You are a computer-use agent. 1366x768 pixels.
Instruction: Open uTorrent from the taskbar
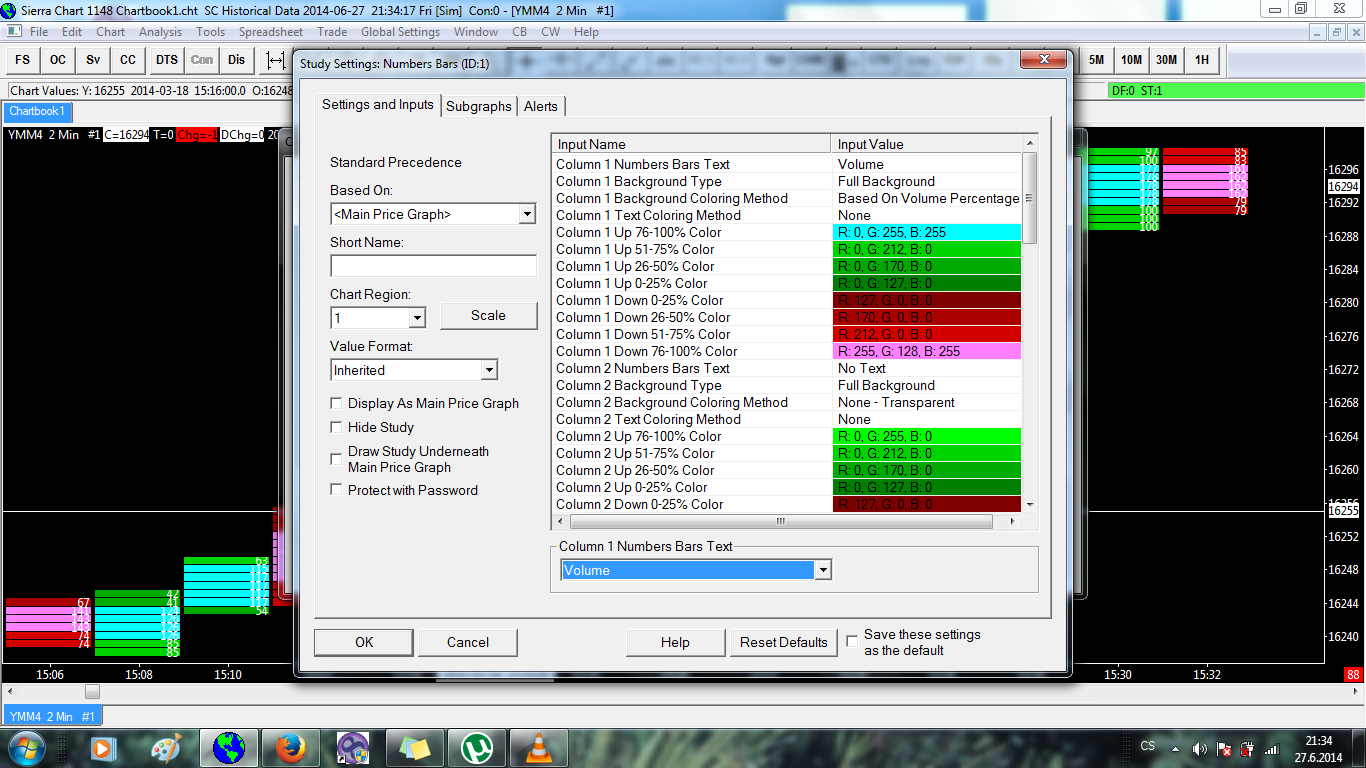(477, 748)
